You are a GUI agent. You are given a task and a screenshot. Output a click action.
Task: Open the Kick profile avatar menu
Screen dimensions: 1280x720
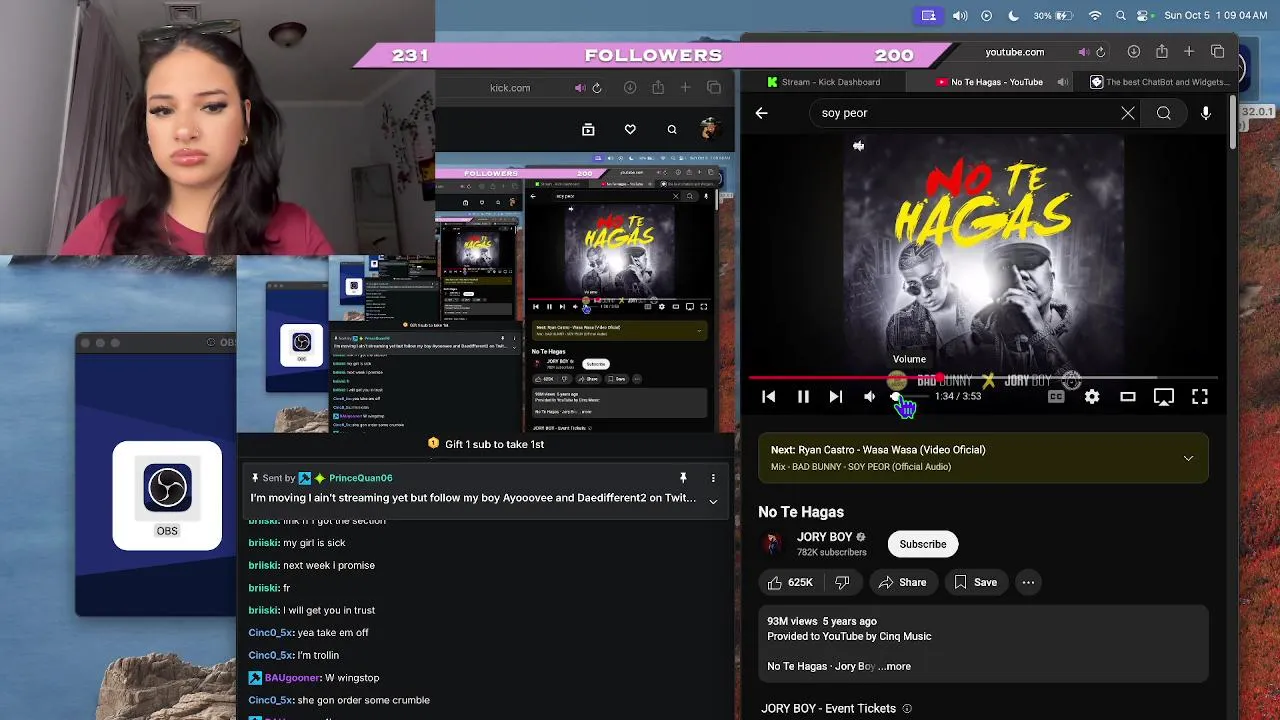point(709,128)
